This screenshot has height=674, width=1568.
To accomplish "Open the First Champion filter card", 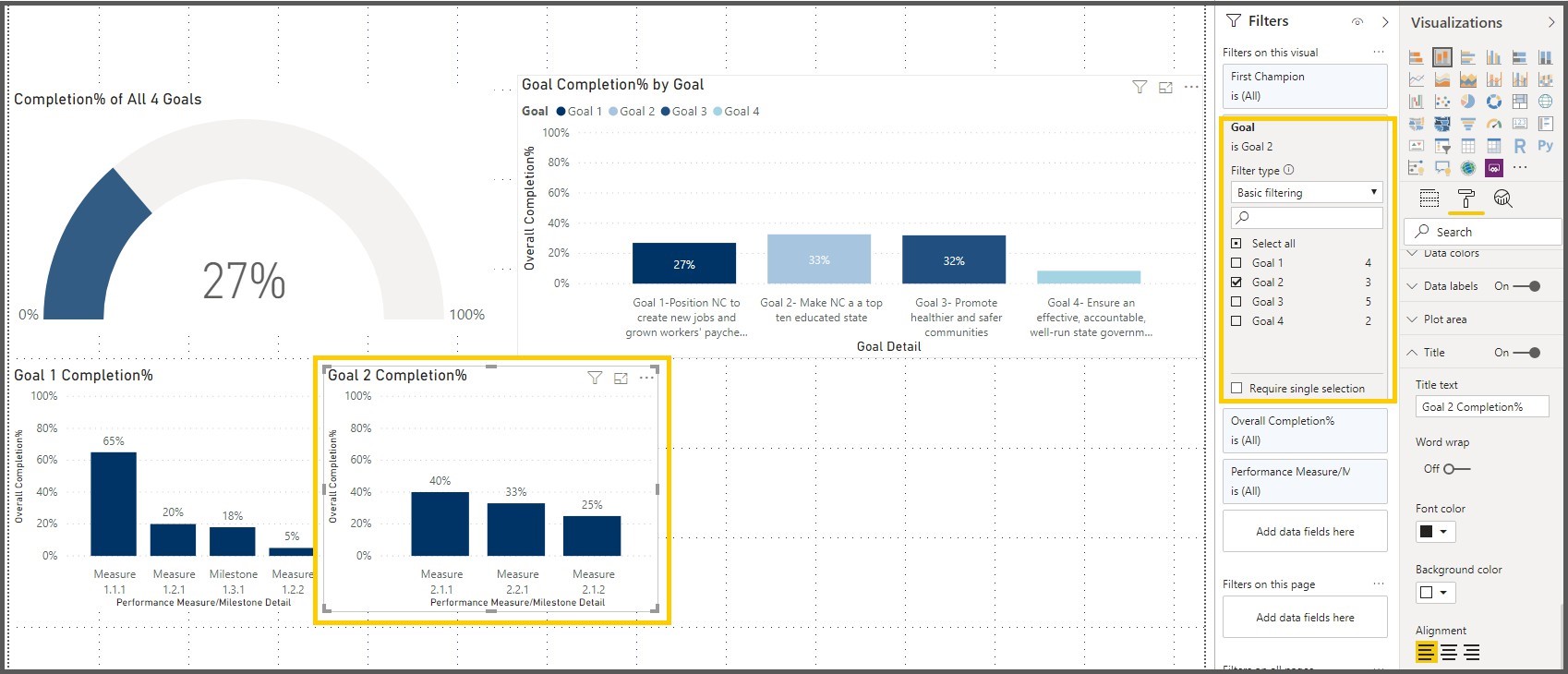I will click(1305, 86).
